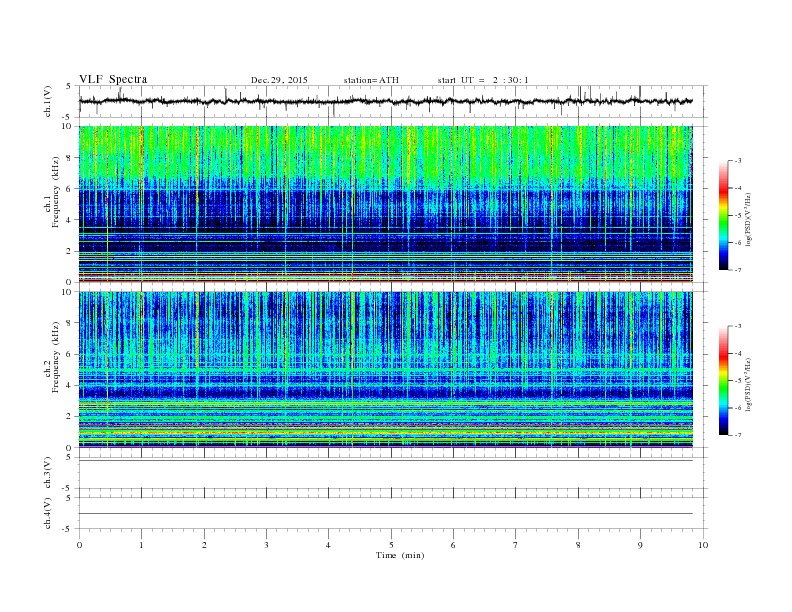
Task: Click the "2" kHz tick of ch.2 spectrogram
Action: pyautogui.click(x=70, y=417)
